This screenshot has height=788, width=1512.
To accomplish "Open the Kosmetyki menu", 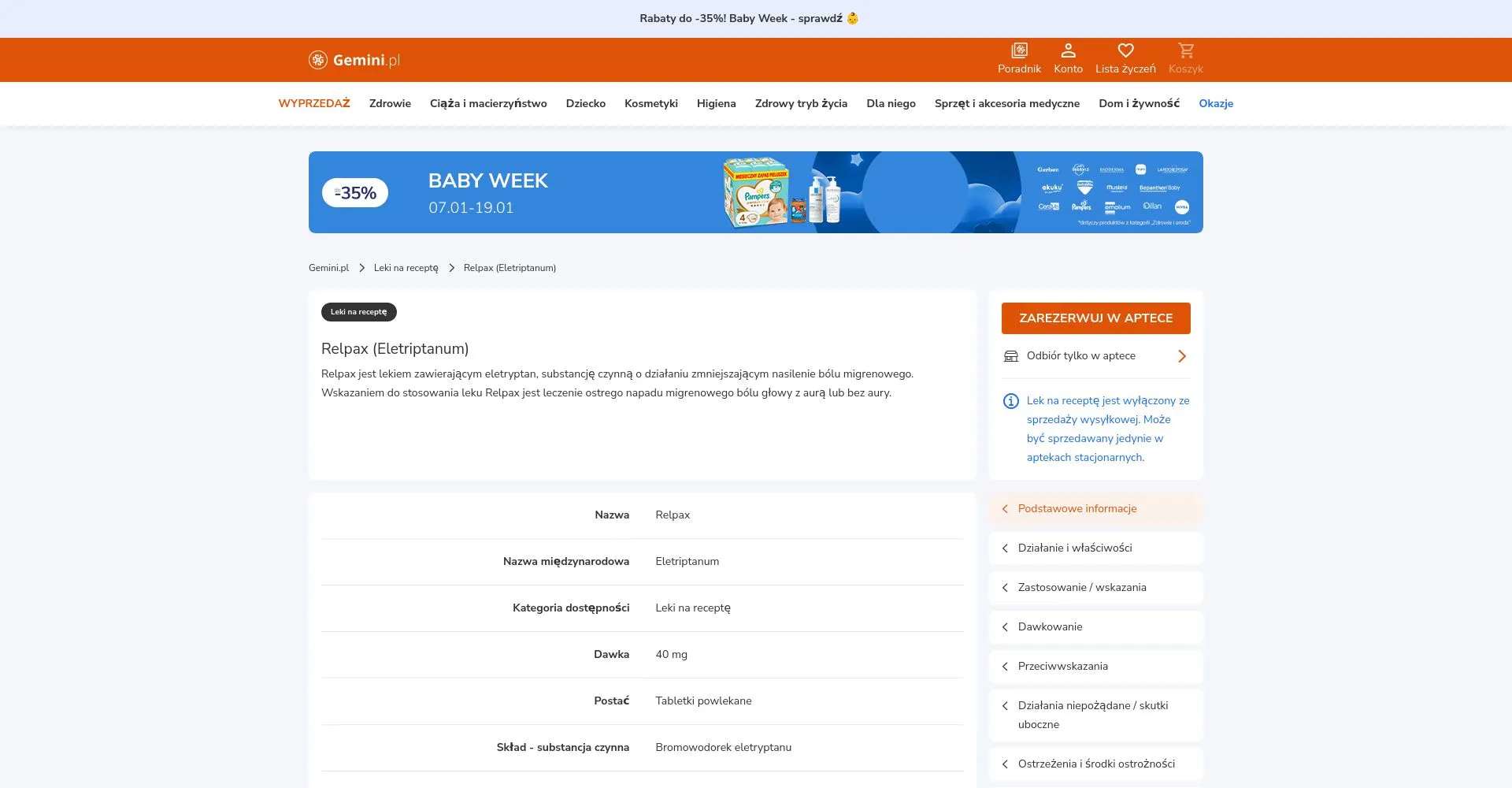I will tap(651, 103).
